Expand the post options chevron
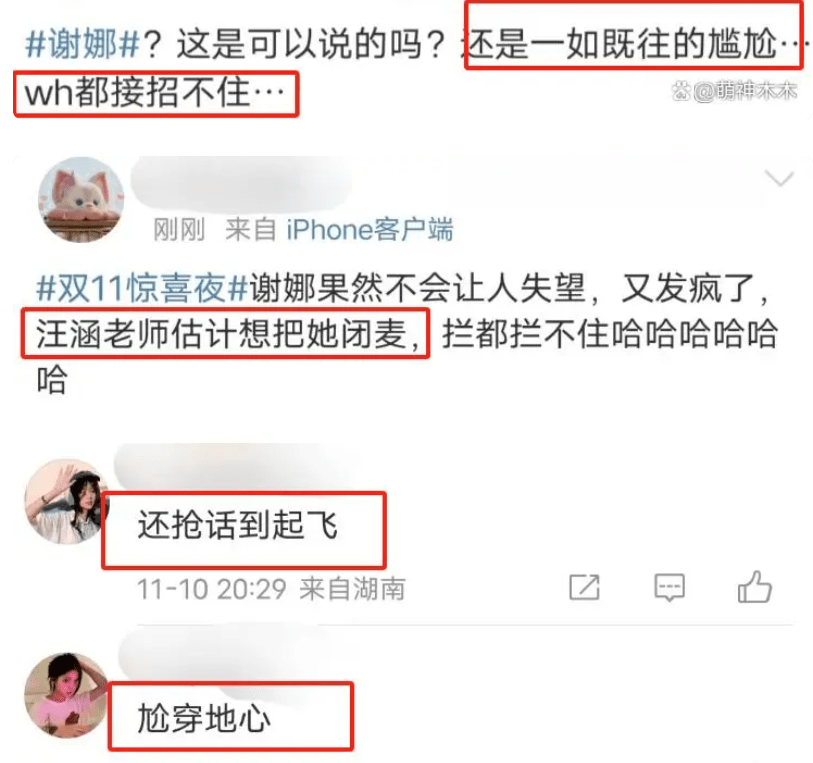This screenshot has height=763, width=813. pyautogui.click(x=779, y=178)
